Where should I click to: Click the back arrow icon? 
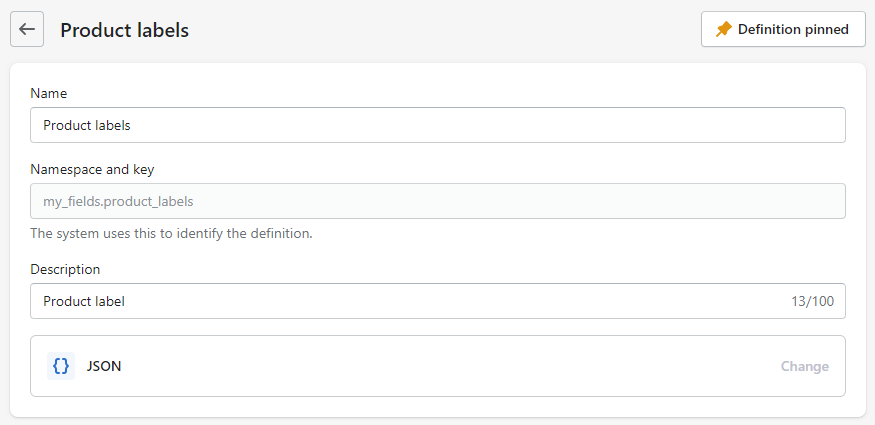point(27,30)
